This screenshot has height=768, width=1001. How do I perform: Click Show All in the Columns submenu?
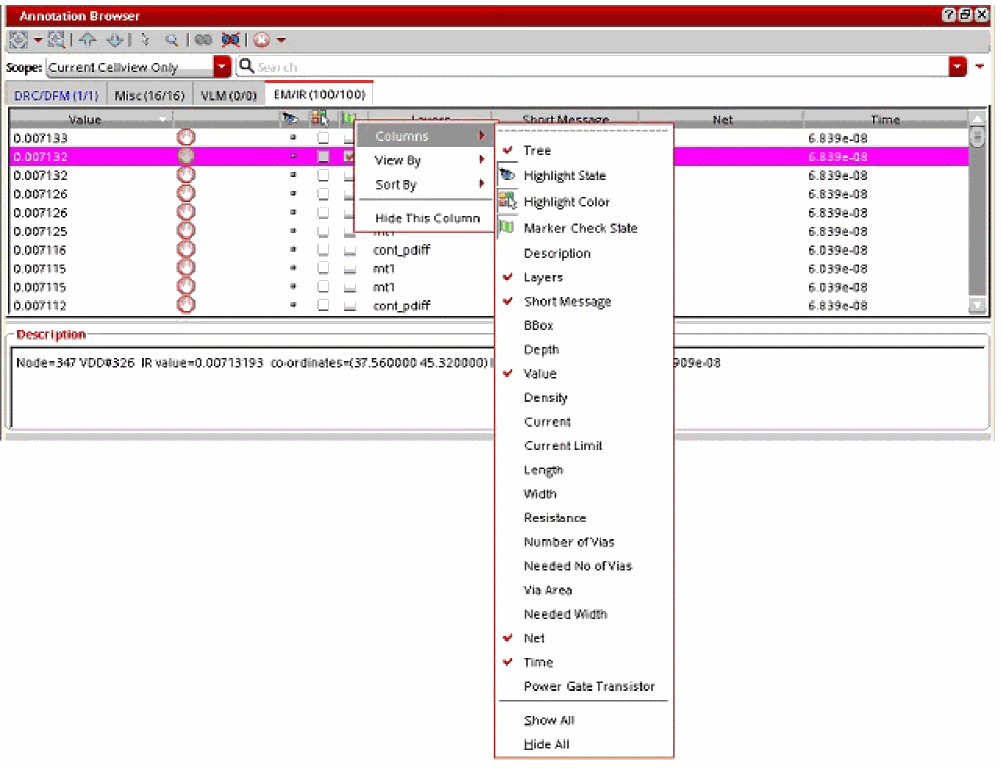[x=549, y=720]
